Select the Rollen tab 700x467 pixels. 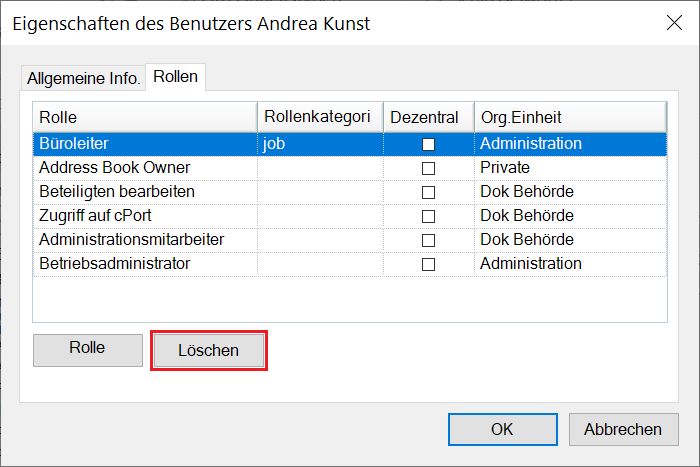pyautogui.click(x=176, y=77)
